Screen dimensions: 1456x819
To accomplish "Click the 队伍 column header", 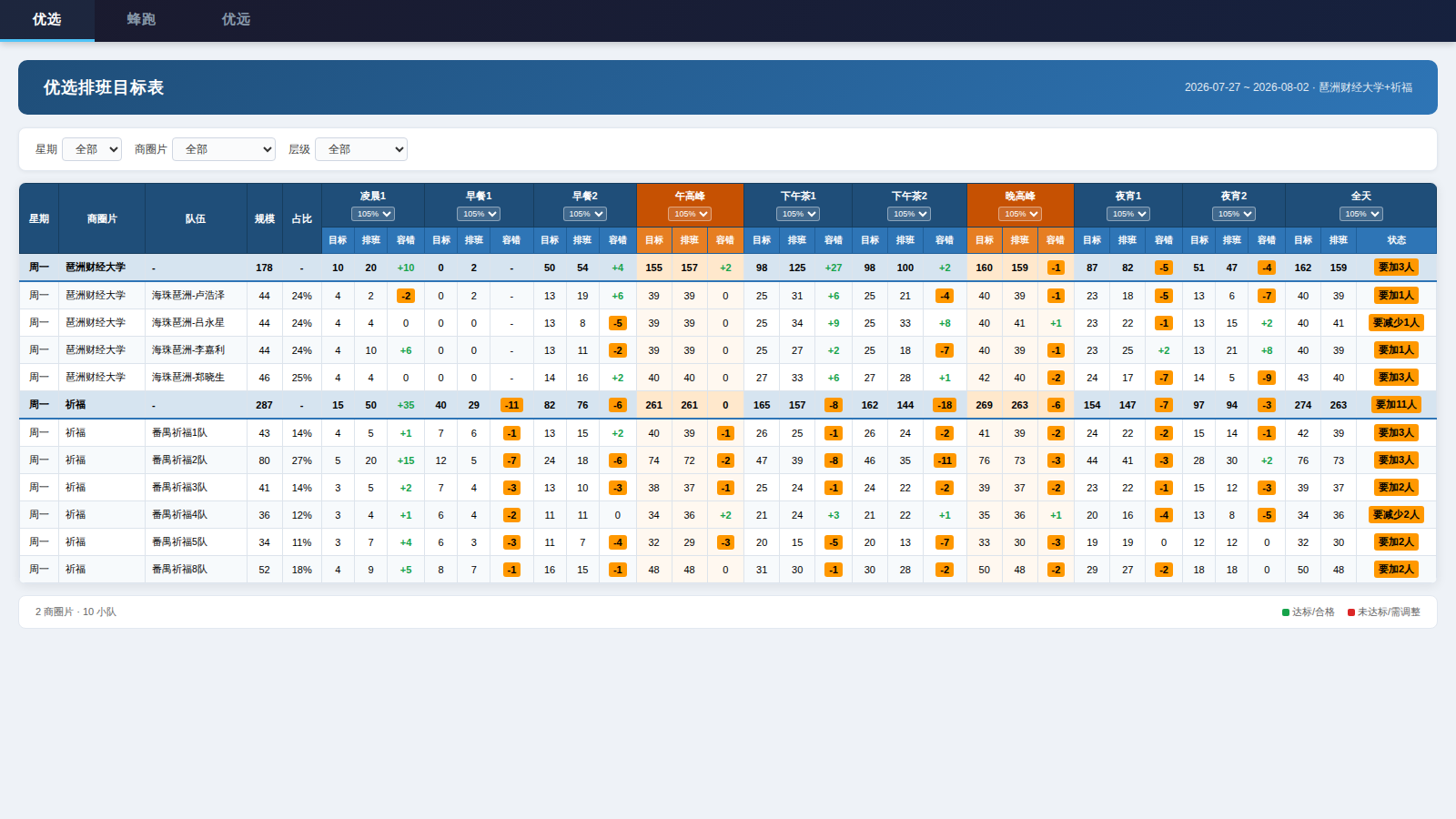I will (196, 218).
